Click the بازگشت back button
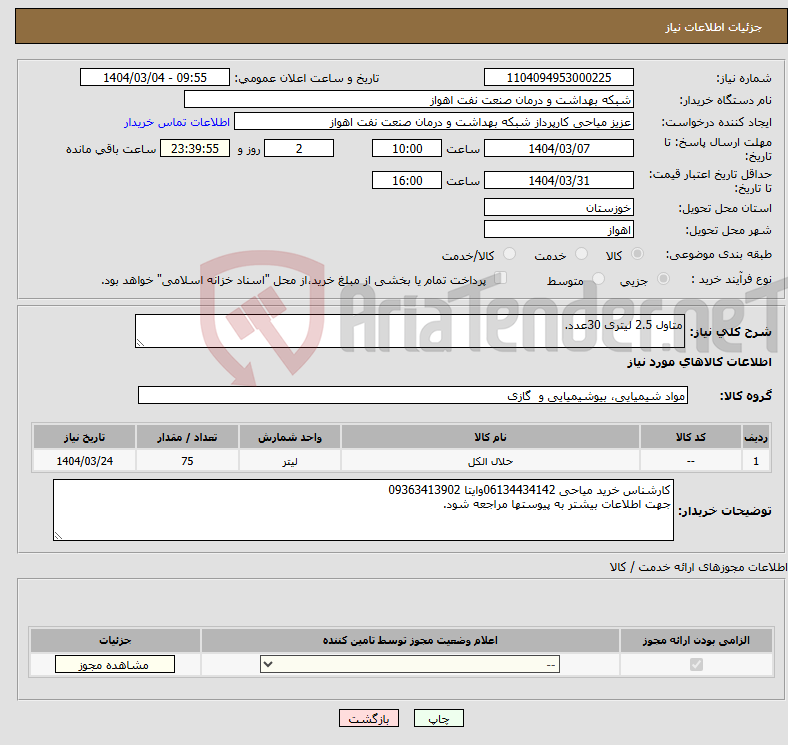Image resolution: width=788 pixels, height=745 pixels. pos(368,718)
